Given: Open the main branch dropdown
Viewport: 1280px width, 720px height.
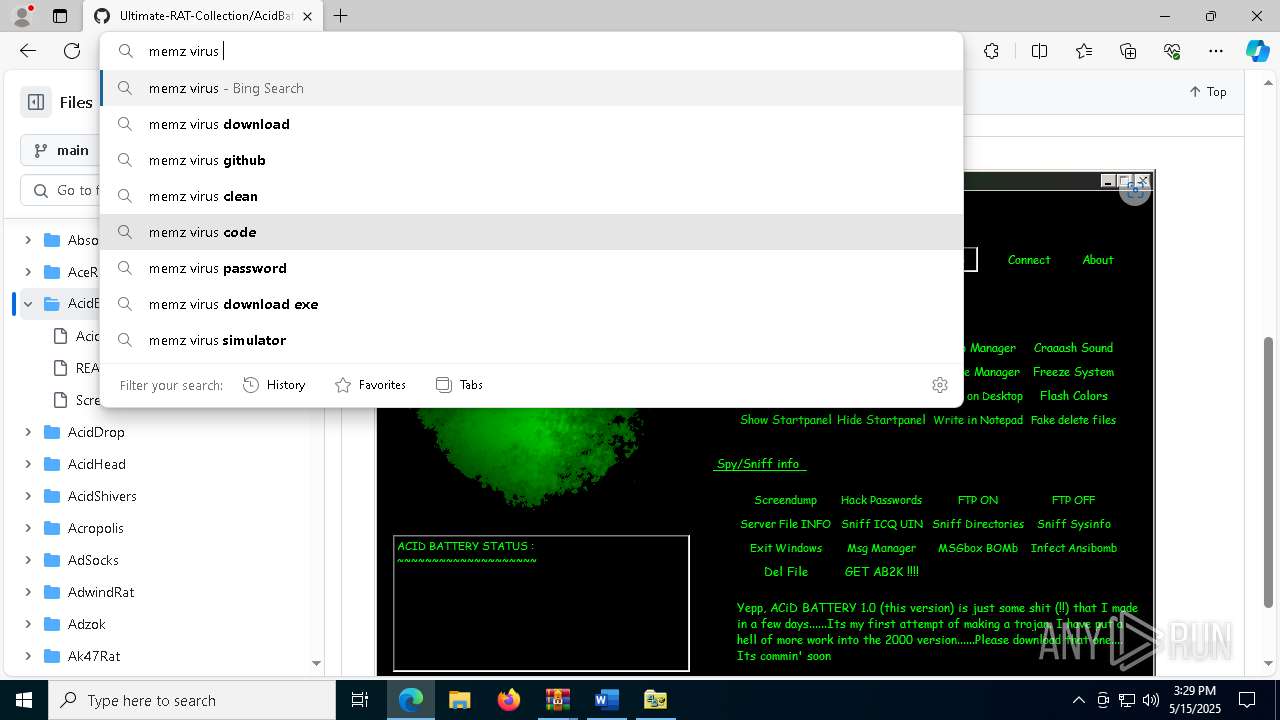Looking at the screenshot, I should coord(60,150).
